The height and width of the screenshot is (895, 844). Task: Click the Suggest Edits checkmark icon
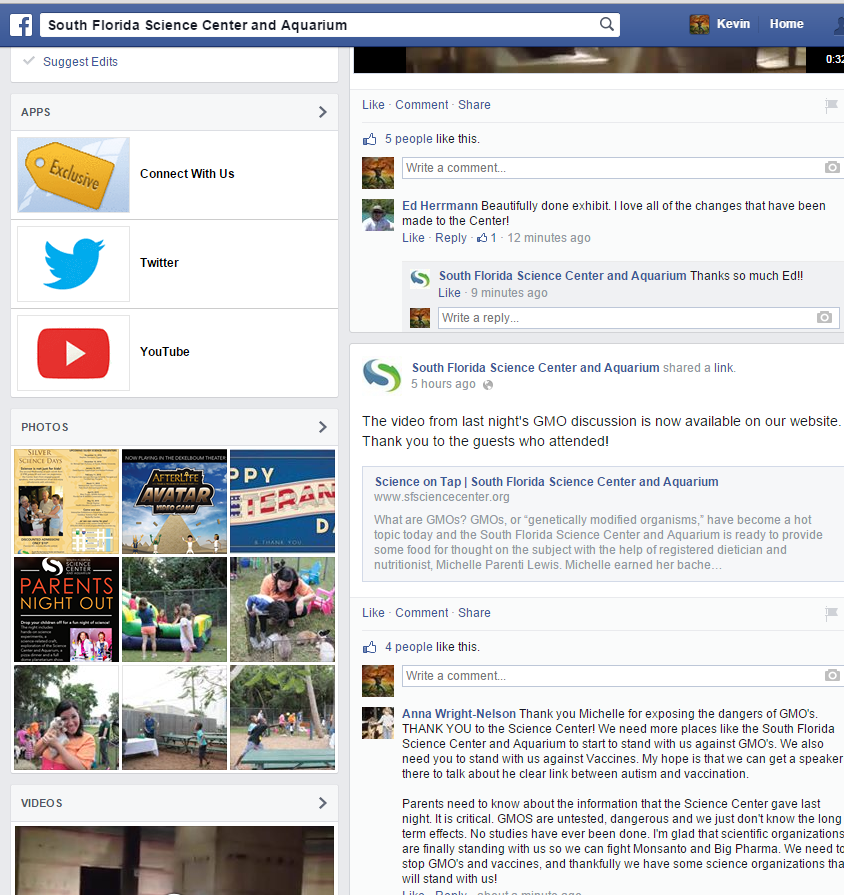click(x=29, y=61)
